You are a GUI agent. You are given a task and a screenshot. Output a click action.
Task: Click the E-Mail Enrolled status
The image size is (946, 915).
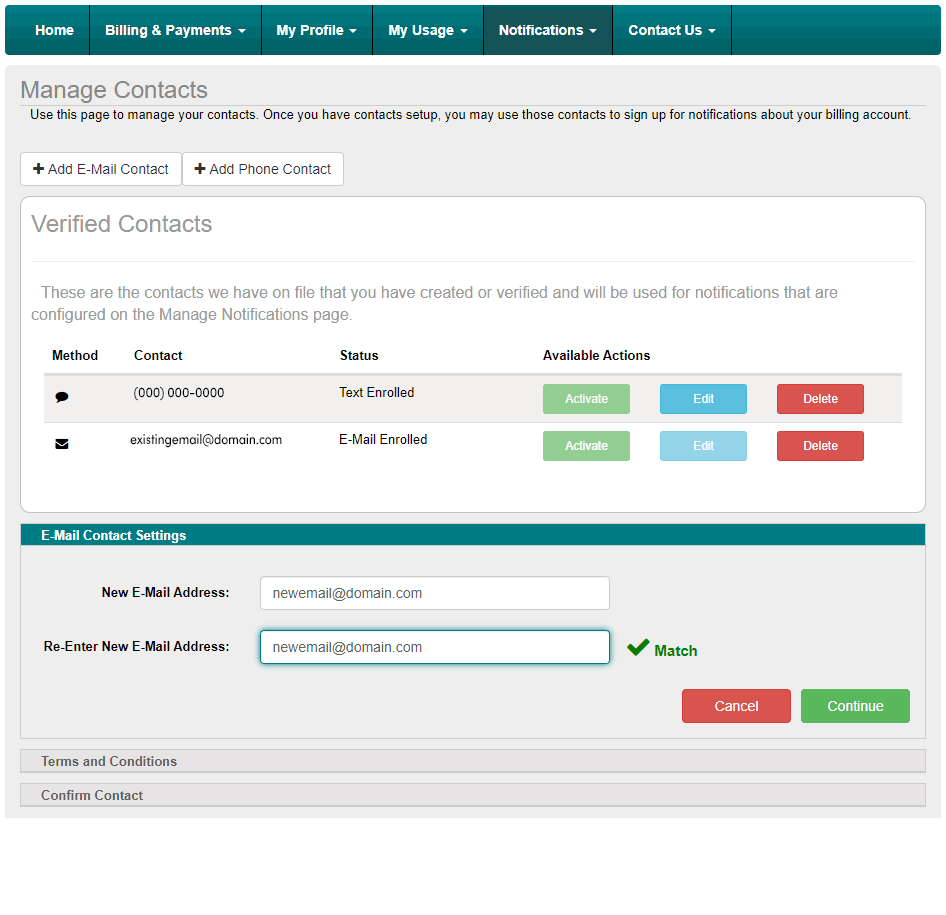pos(383,440)
